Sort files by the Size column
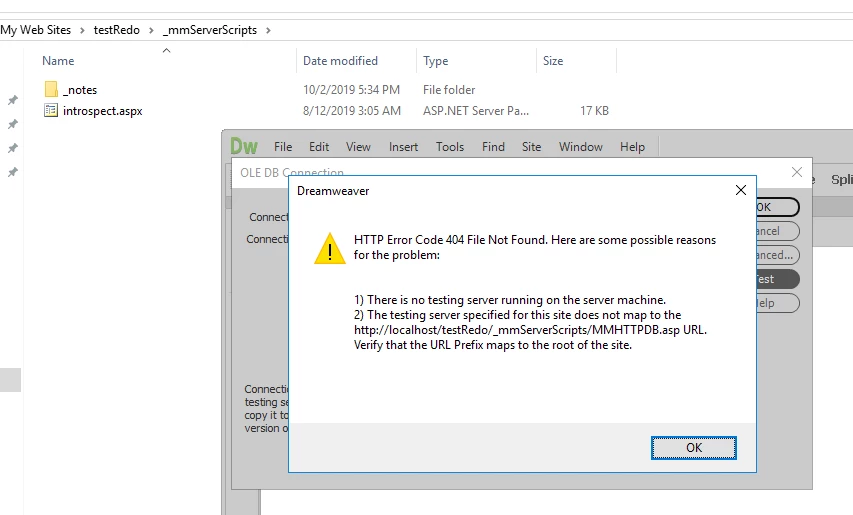The height and width of the screenshot is (515, 853). coord(553,61)
